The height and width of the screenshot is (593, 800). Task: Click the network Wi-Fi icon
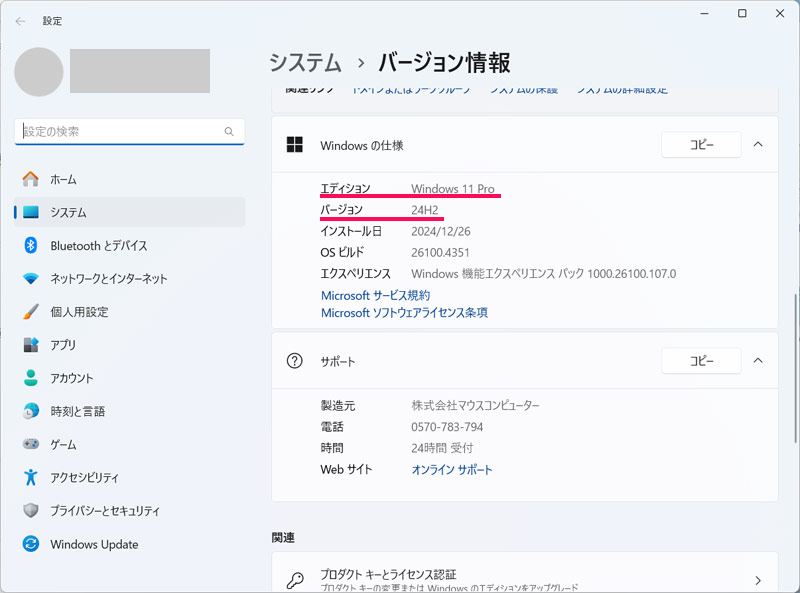pos(31,279)
